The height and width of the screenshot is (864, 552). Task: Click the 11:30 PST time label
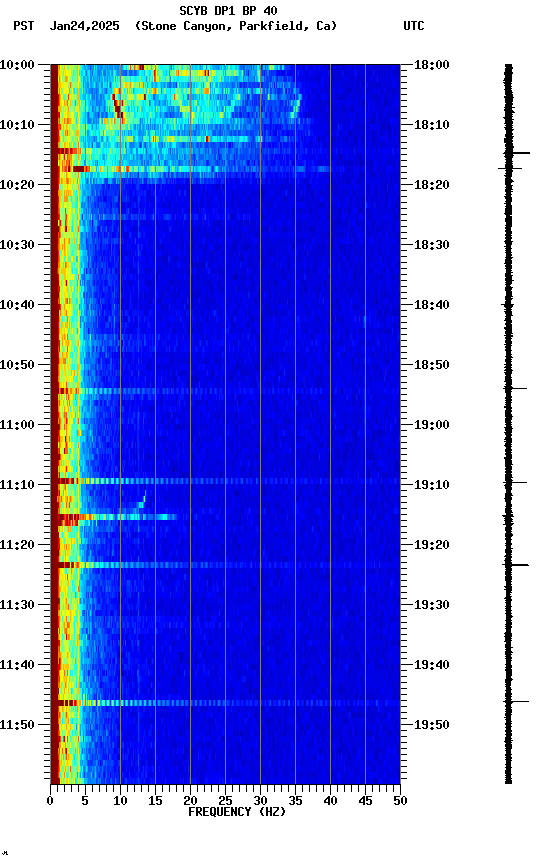pyautogui.click(x=17, y=605)
